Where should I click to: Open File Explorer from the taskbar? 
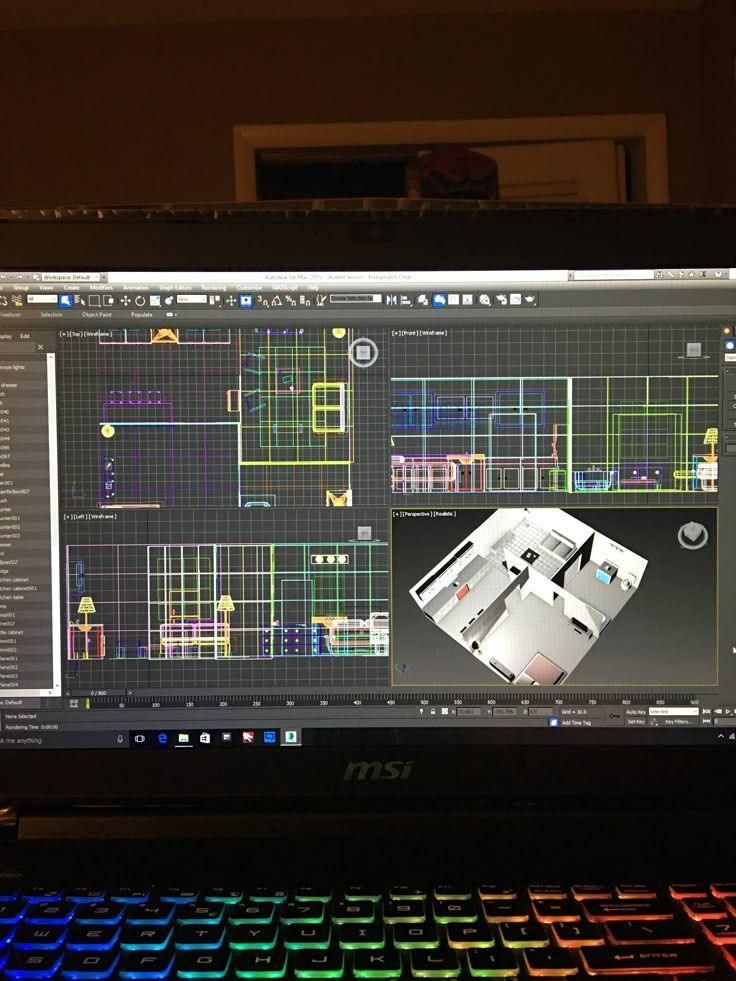pos(183,738)
